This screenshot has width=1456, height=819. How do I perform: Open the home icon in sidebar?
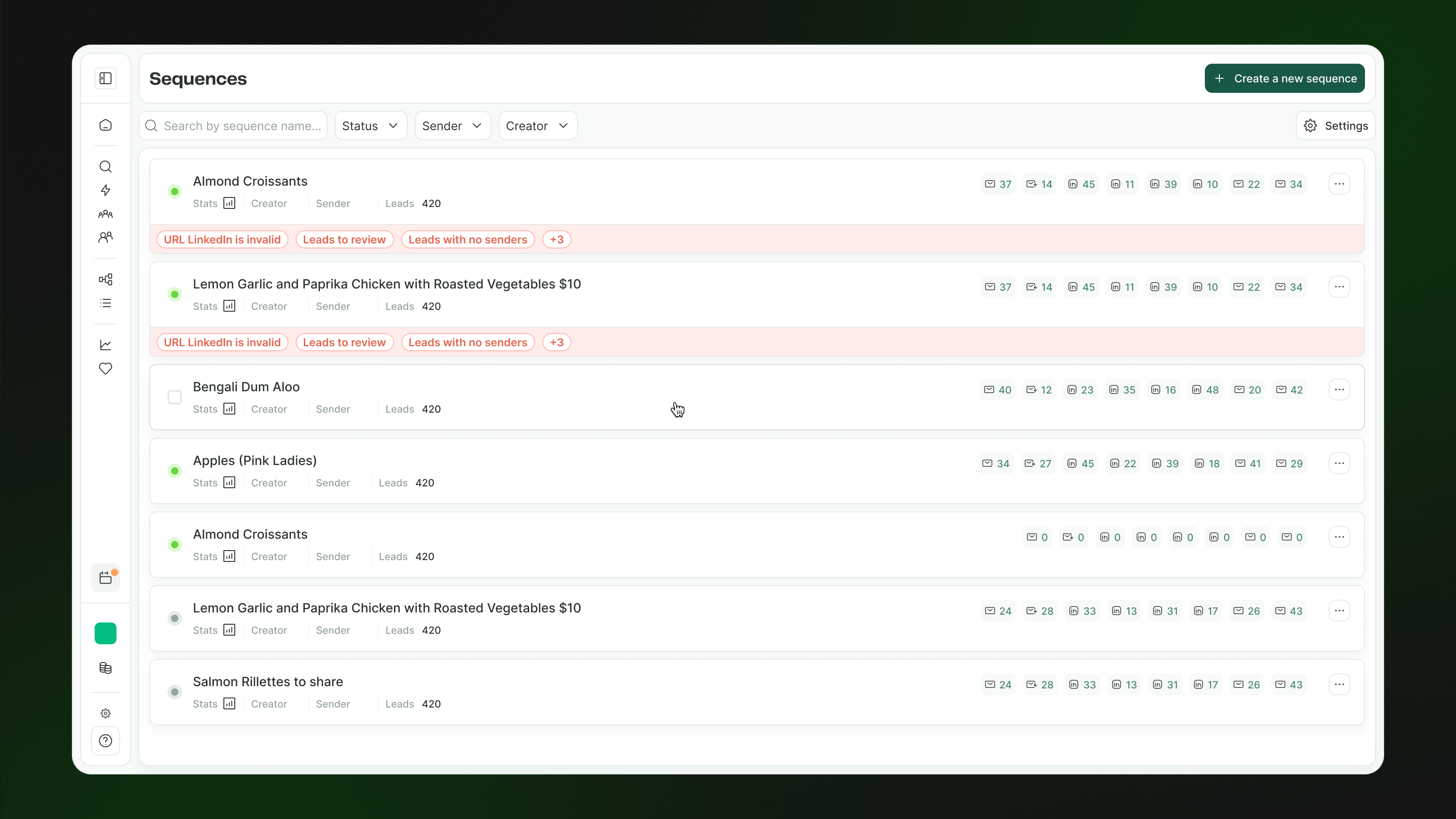106,125
